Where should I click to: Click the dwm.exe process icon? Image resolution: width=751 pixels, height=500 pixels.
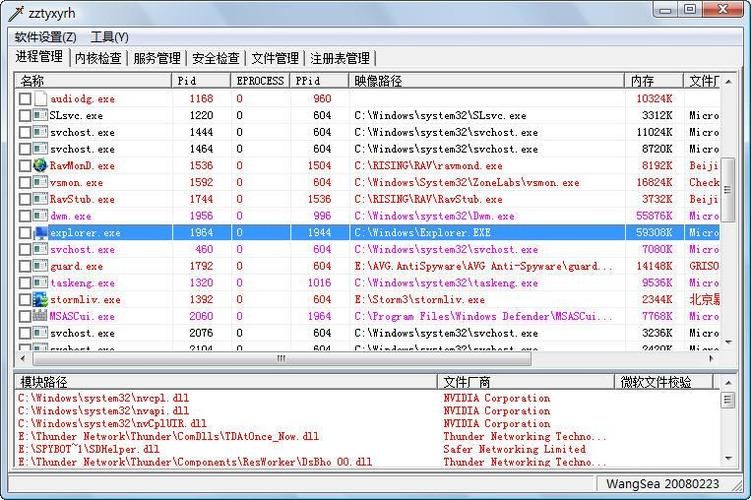tap(40, 216)
